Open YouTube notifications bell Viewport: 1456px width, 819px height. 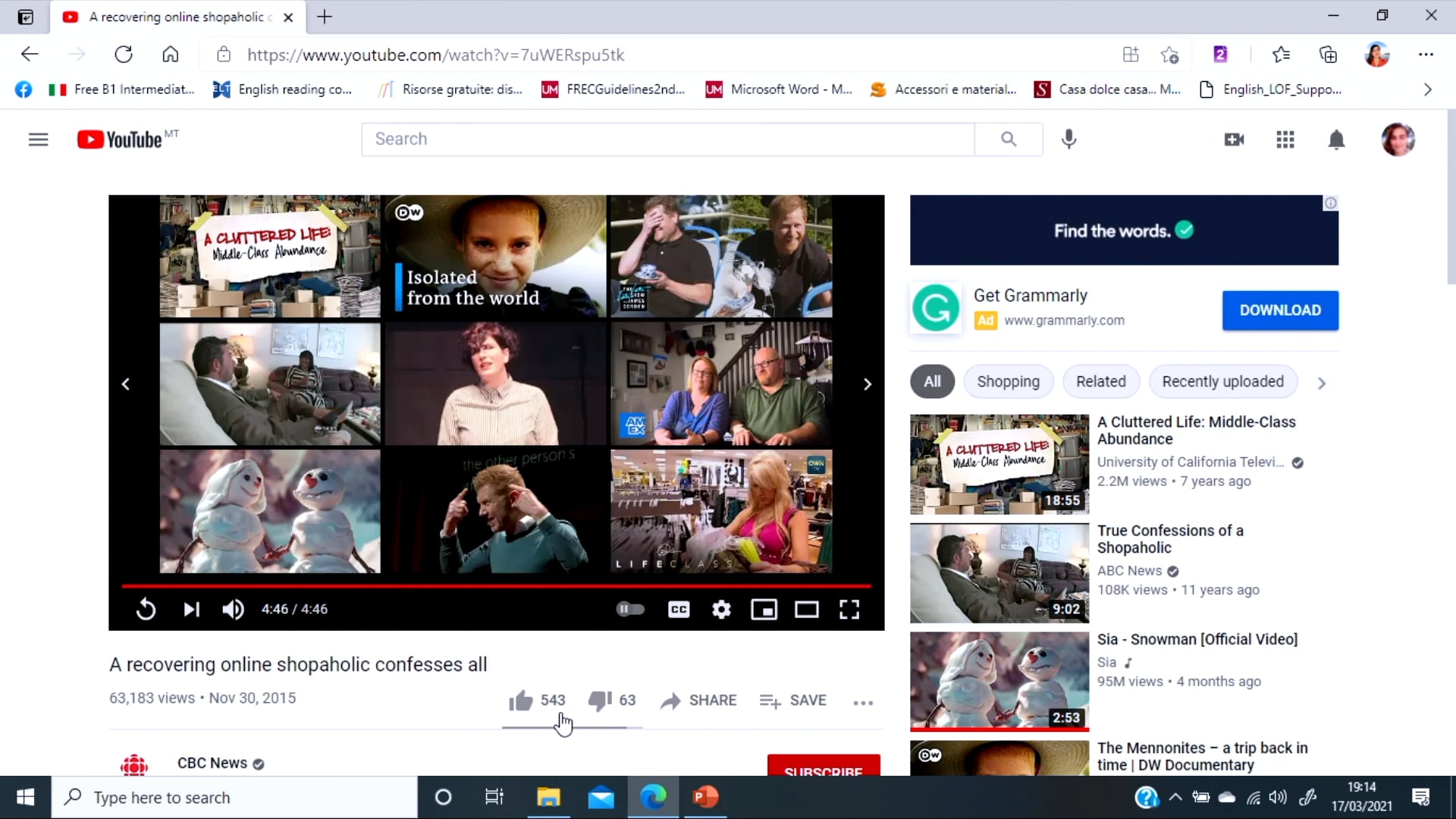(1336, 140)
